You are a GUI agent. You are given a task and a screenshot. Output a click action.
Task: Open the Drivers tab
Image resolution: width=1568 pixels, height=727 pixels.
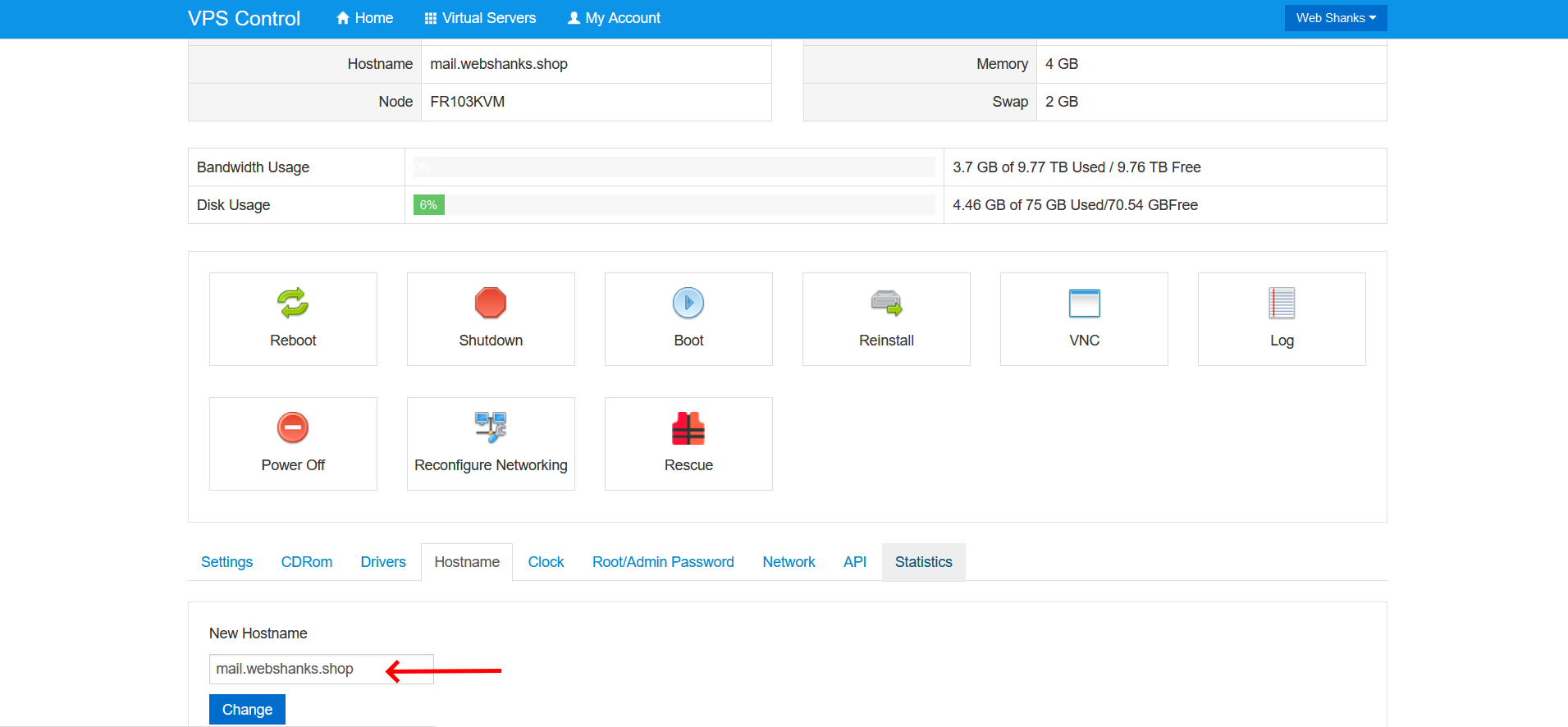(x=383, y=562)
